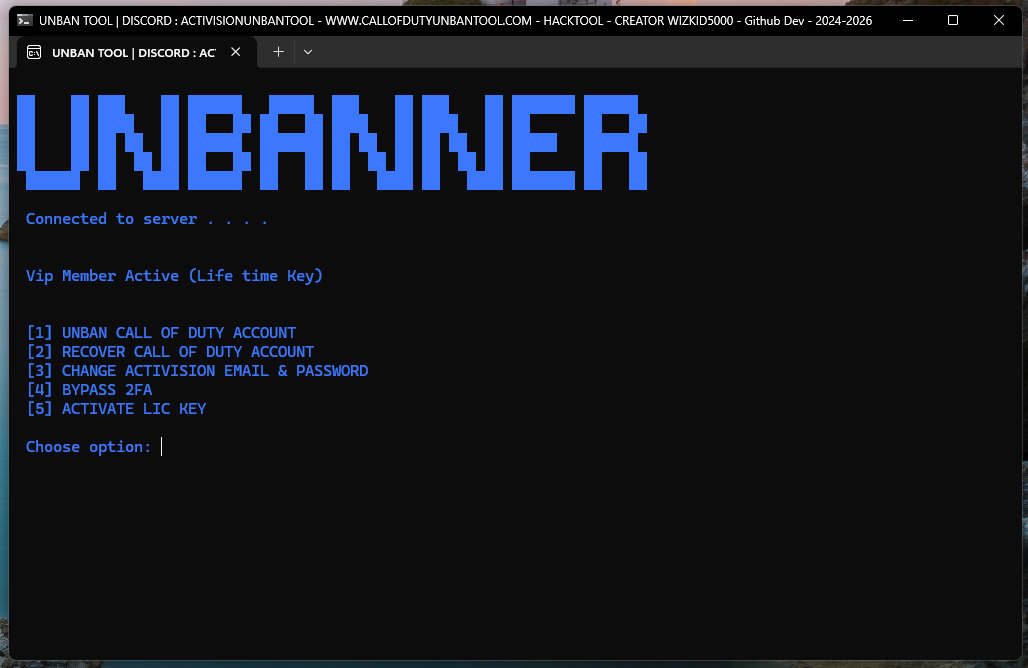Click the '[2] RECOVER CALL OF DUTY ACCOUNT' line

[170, 352]
